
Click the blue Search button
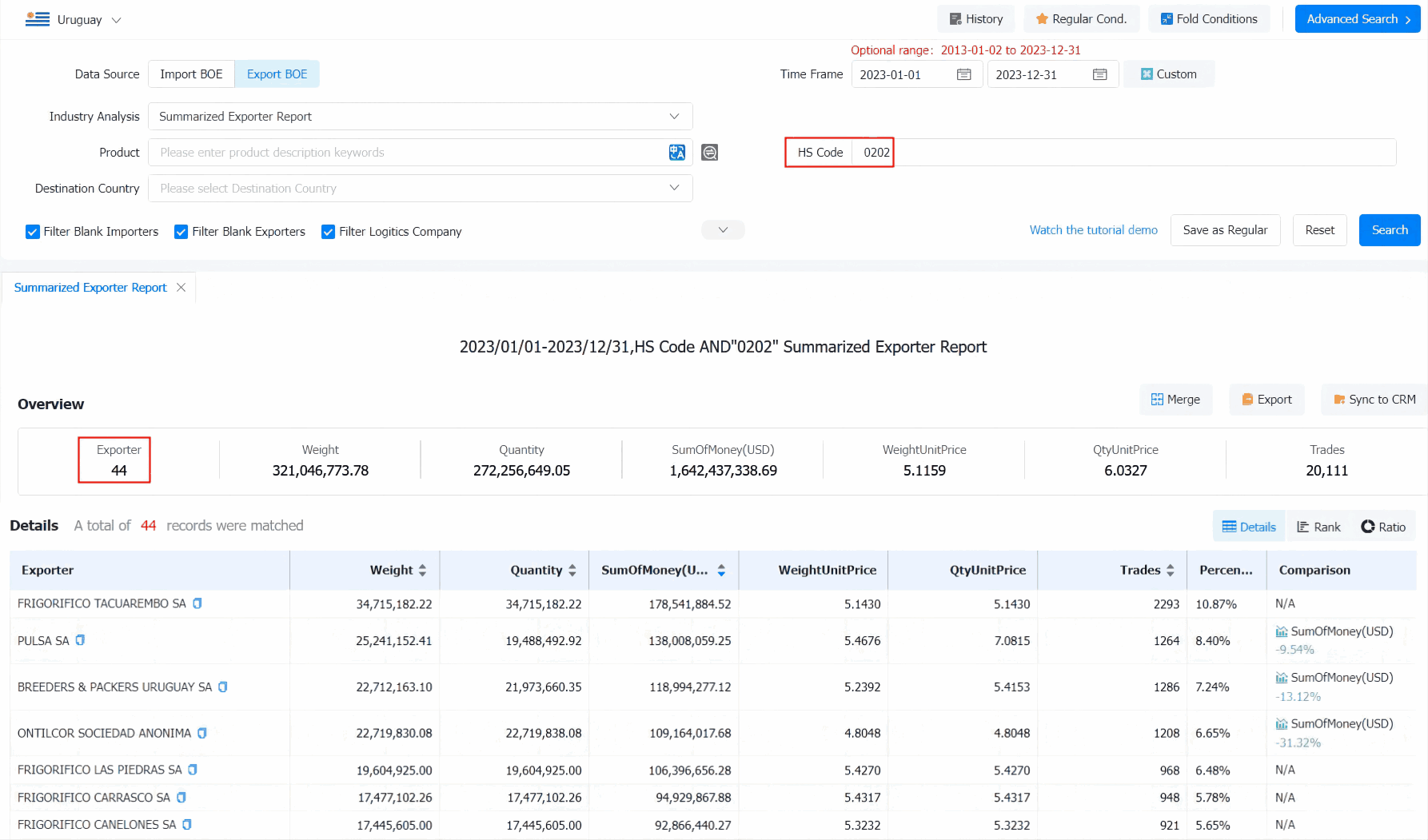pyautogui.click(x=1389, y=230)
